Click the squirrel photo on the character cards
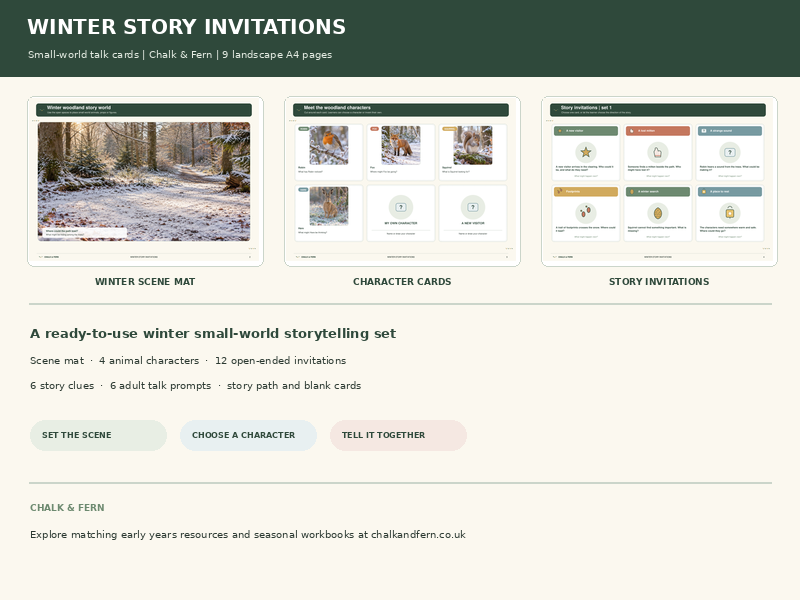Viewport: 800px width, 600px height. click(473, 145)
